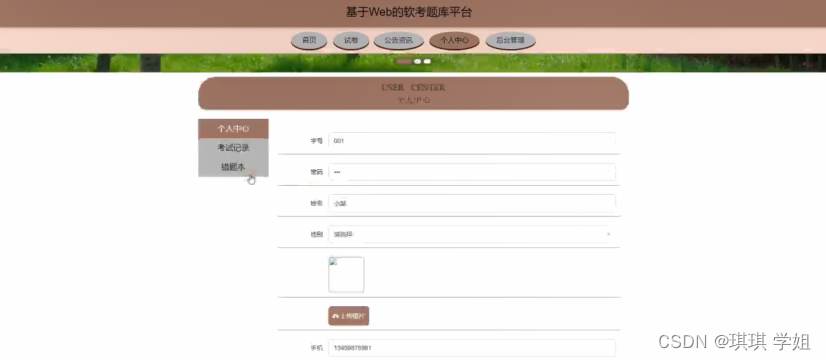
Task: Click the password input field
Action: coord(472,172)
